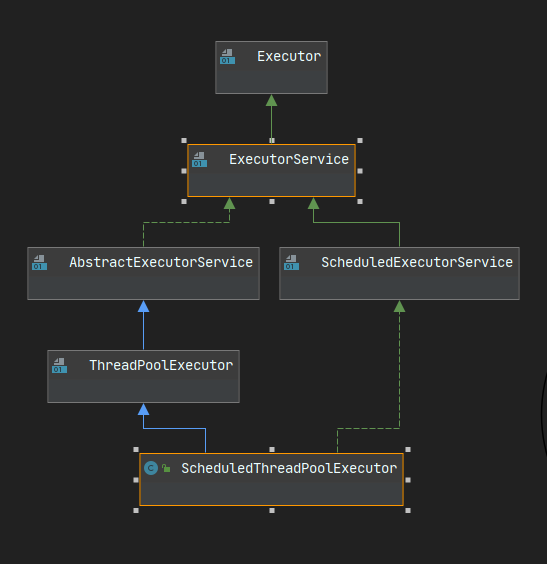Image resolution: width=547 pixels, height=564 pixels.
Task: Click the green unlocked icon on ScheduledThreadPoolExecutor
Action: click(x=166, y=468)
